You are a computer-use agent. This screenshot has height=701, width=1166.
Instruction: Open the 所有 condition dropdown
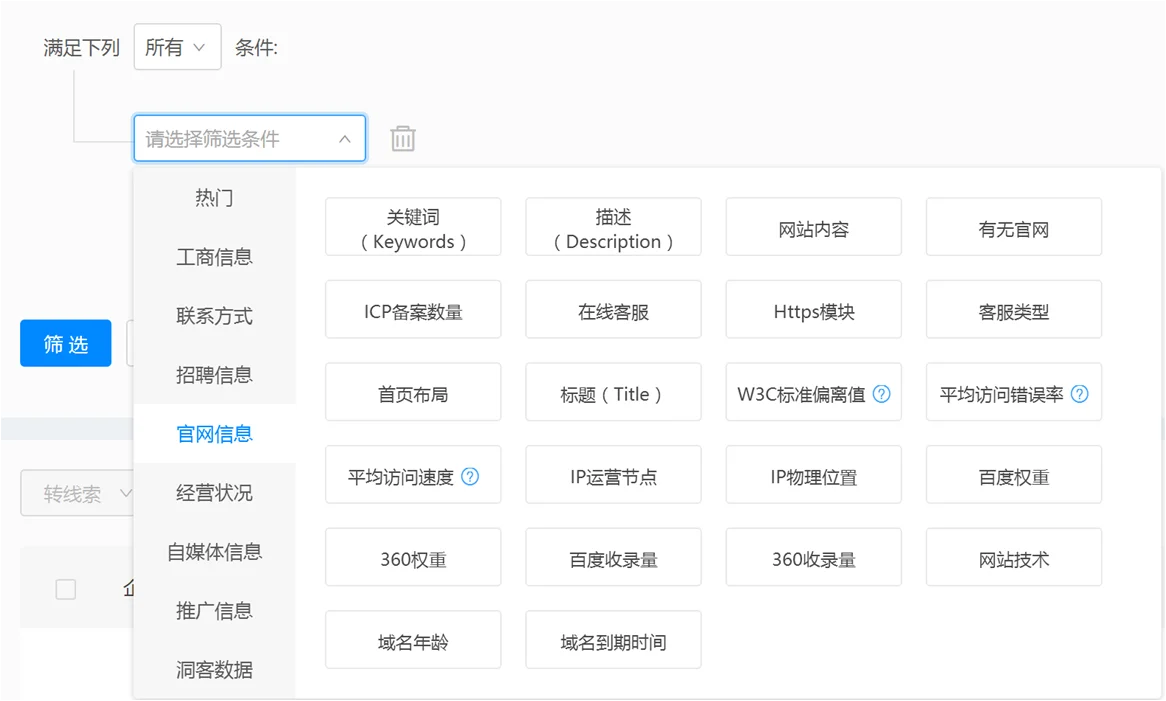177,46
